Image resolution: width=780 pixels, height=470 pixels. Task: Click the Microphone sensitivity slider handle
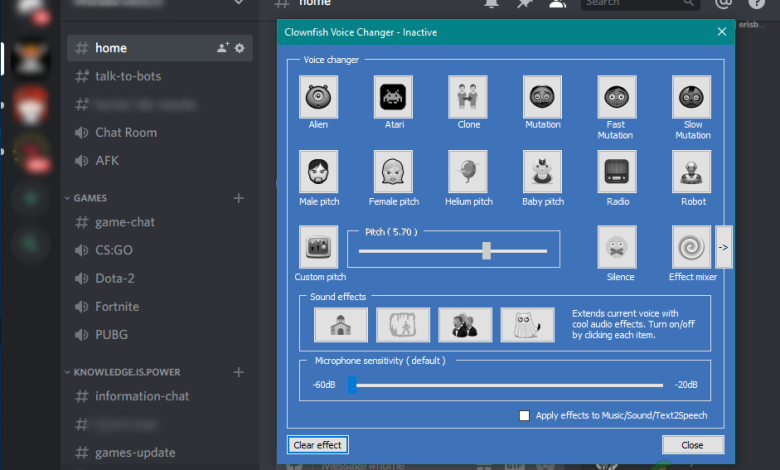click(352, 385)
